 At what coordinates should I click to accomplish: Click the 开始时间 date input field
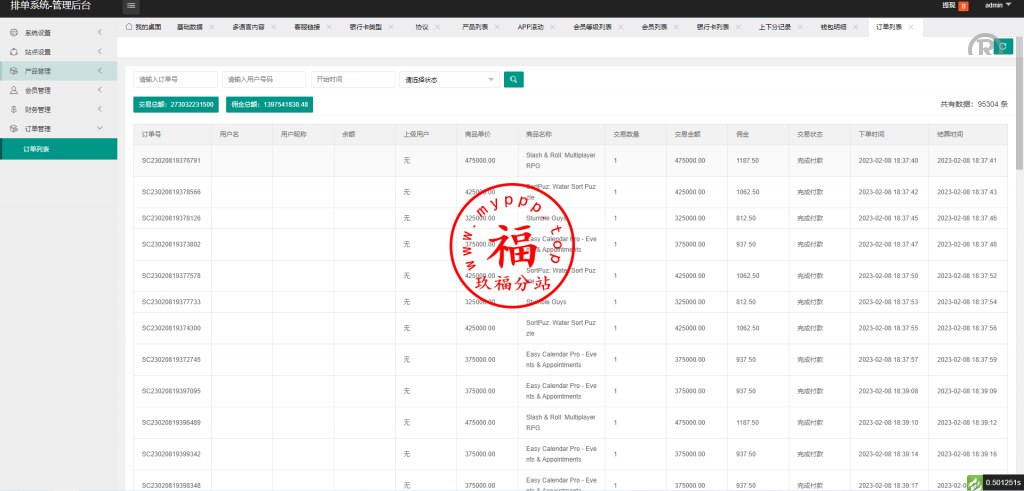352,79
